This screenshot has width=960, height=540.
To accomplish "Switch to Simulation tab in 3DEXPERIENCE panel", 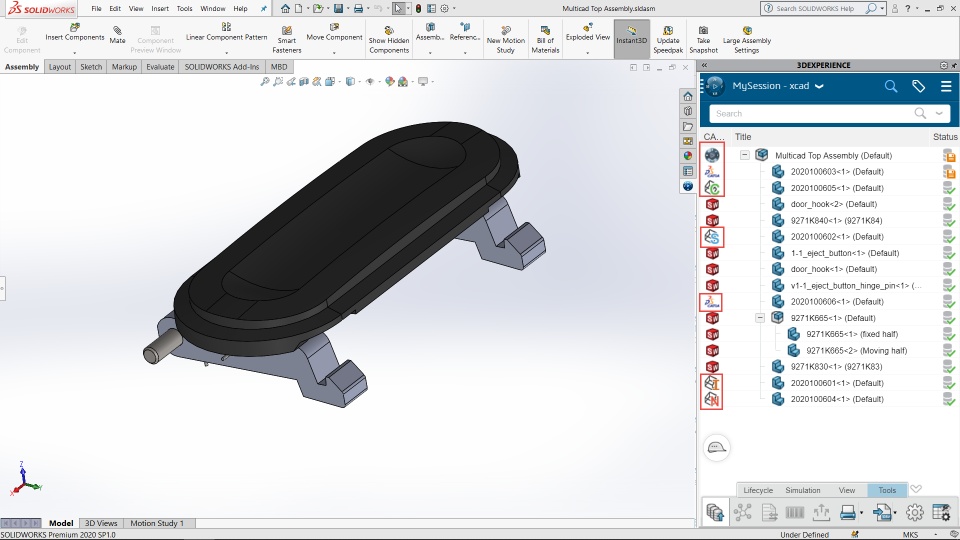I will (803, 490).
